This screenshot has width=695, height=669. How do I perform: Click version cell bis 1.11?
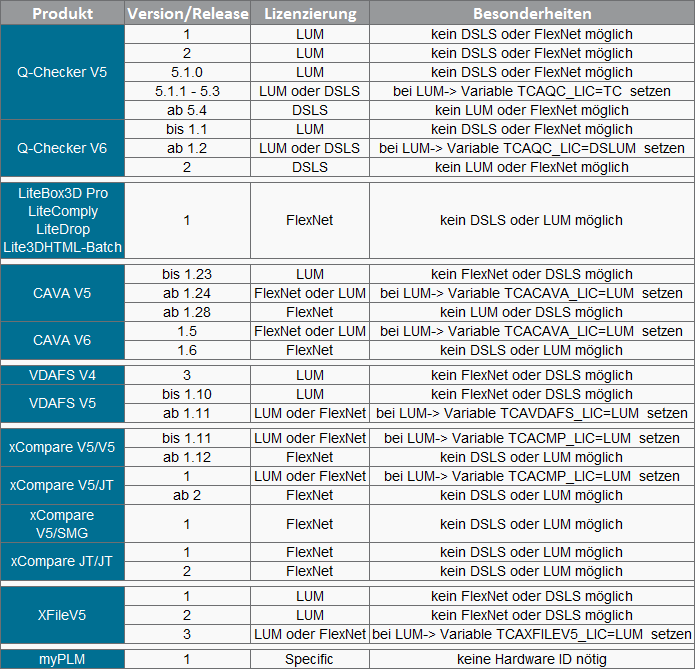click(187, 438)
